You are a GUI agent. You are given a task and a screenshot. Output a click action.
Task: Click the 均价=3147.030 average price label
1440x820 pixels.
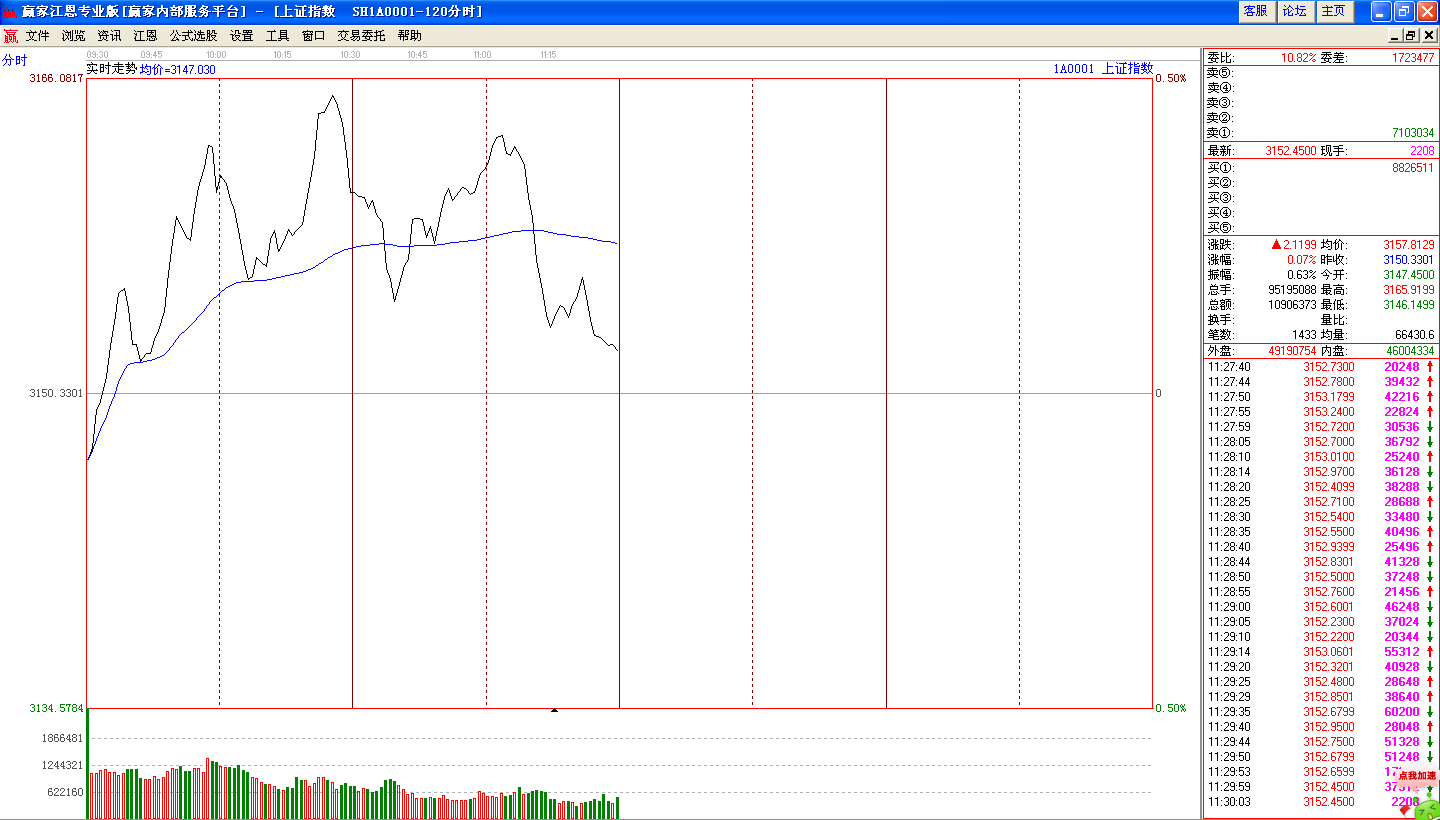pyautogui.click(x=177, y=70)
